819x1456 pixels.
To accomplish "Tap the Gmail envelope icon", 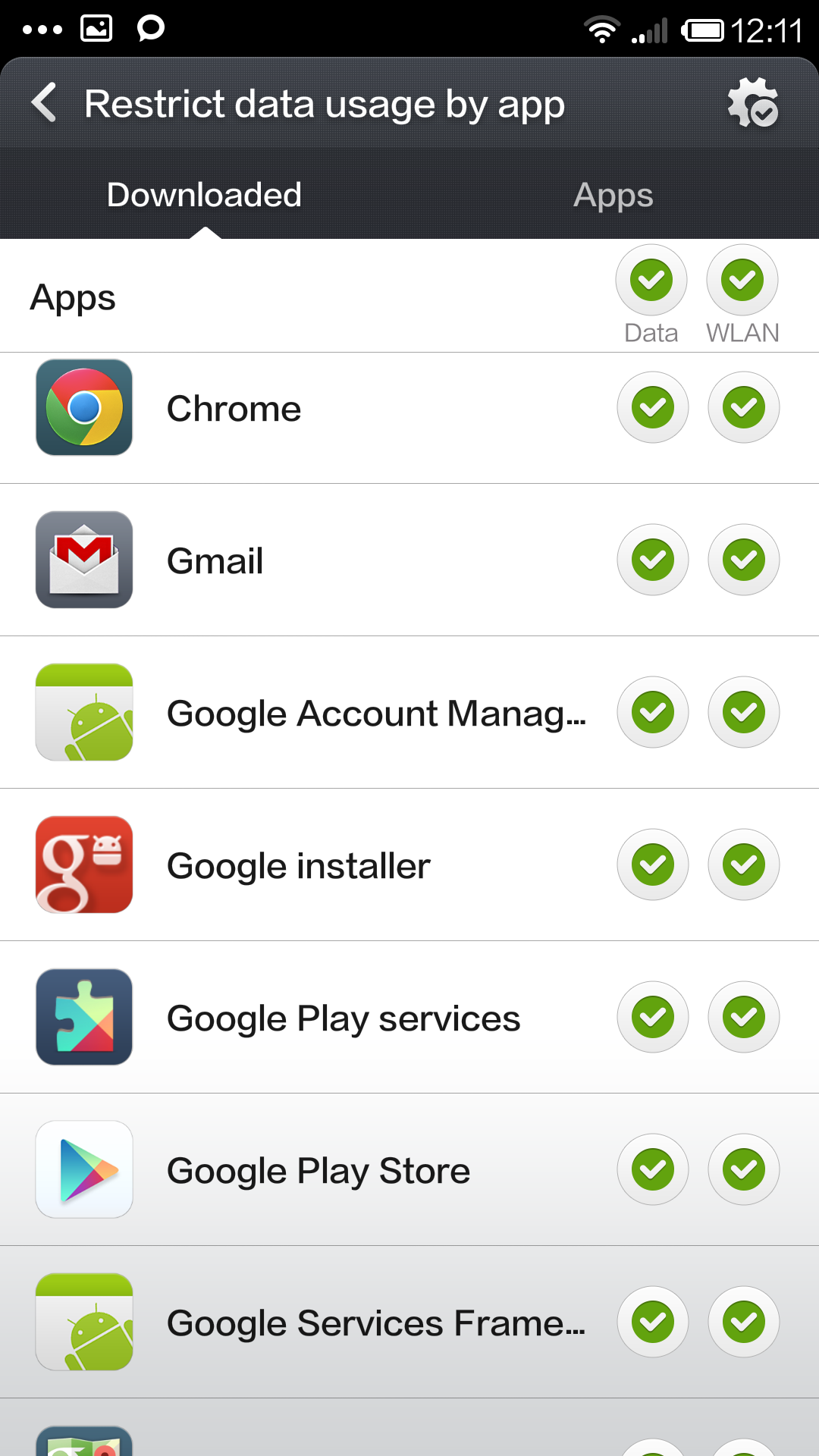I will pos(84,560).
